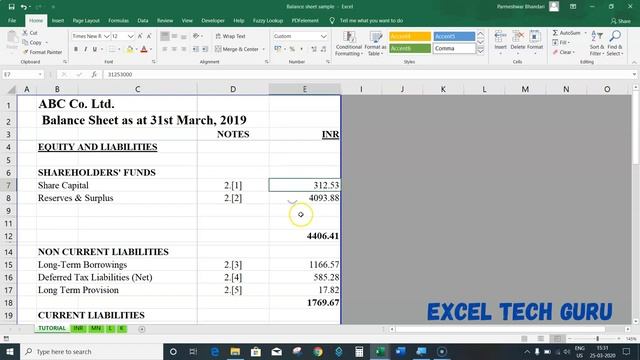Apply the yellow fill color bucket

130,49
